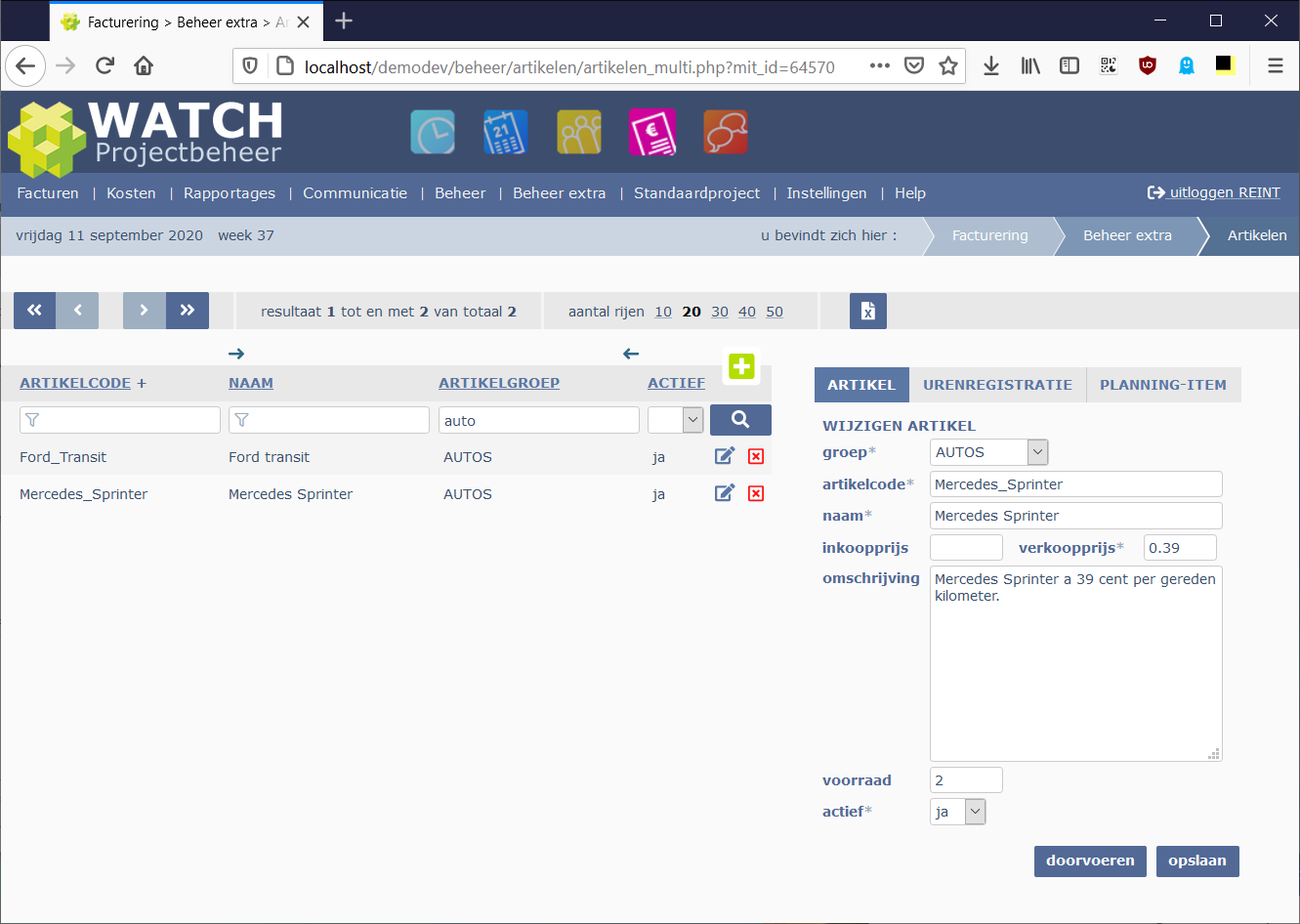The height and width of the screenshot is (924, 1300).
Task: Sort by ARTIKELCODE column
Action: (x=75, y=383)
